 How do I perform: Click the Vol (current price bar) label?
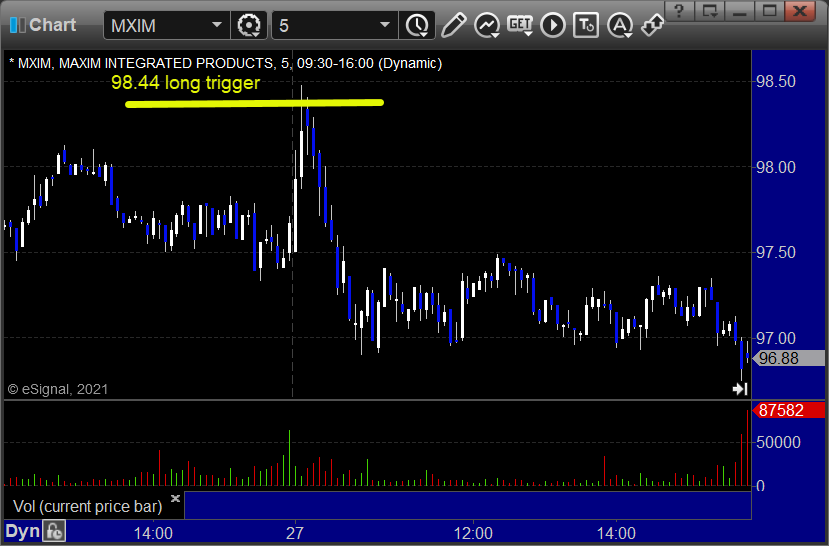(x=88, y=506)
